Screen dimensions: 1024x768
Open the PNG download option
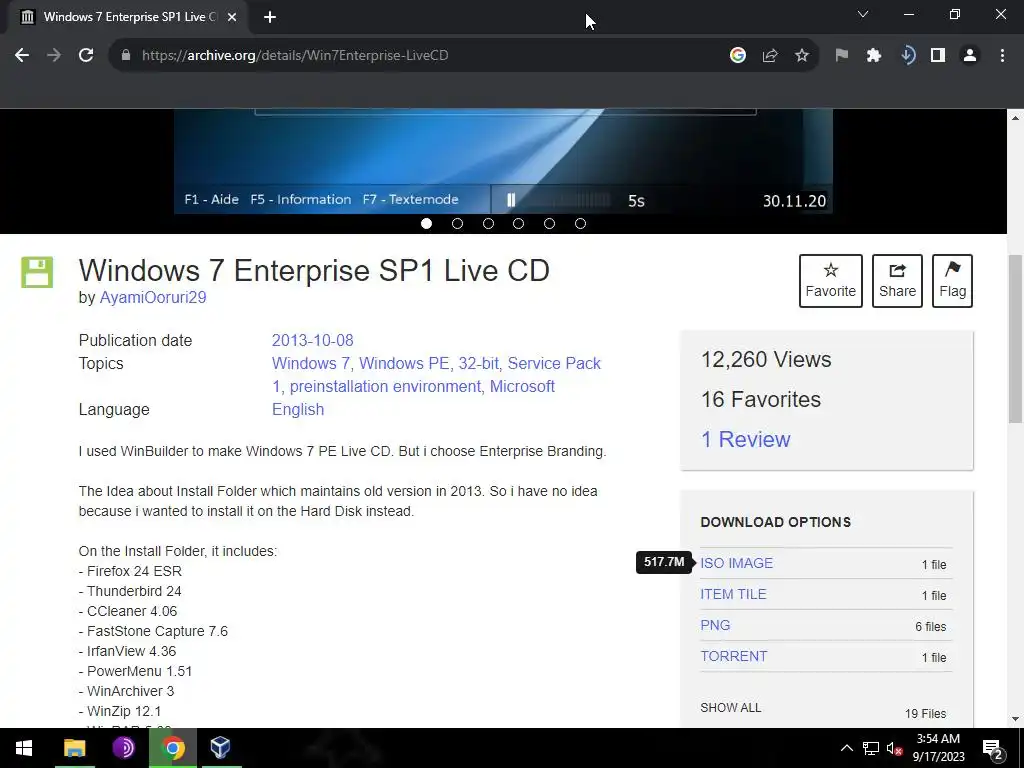[x=715, y=625]
